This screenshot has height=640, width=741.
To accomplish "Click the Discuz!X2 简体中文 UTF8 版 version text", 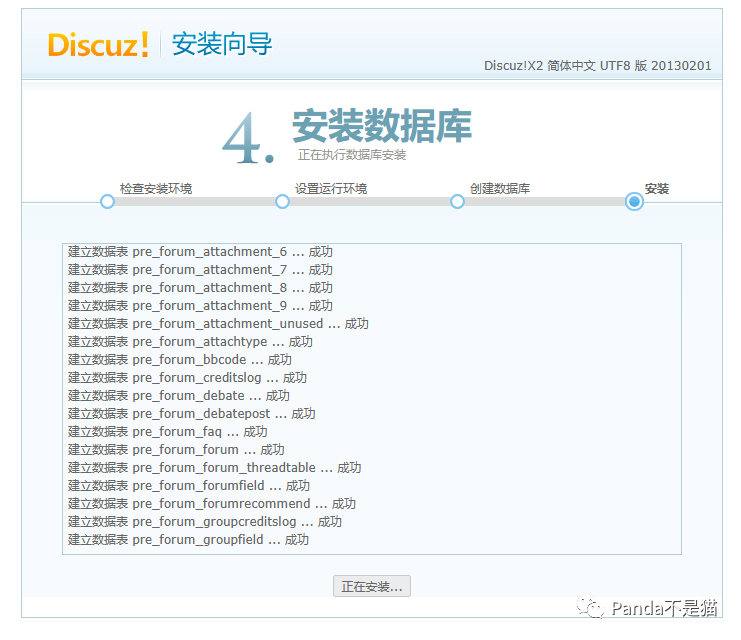I will pos(597,65).
